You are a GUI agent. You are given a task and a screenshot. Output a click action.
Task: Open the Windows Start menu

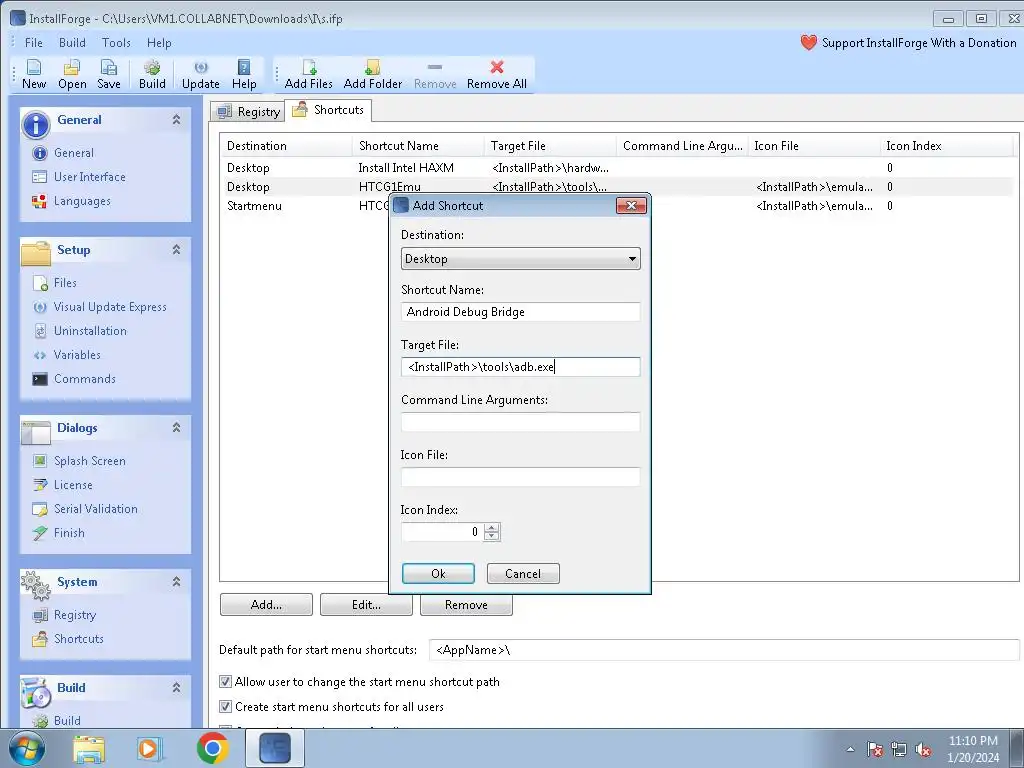click(26, 748)
